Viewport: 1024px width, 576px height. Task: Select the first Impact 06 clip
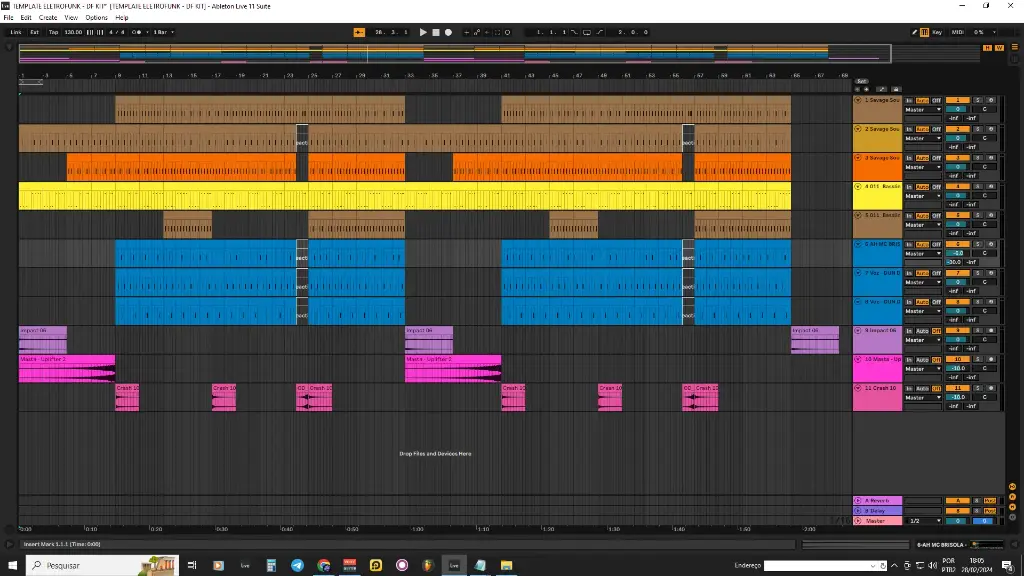click(42, 340)
